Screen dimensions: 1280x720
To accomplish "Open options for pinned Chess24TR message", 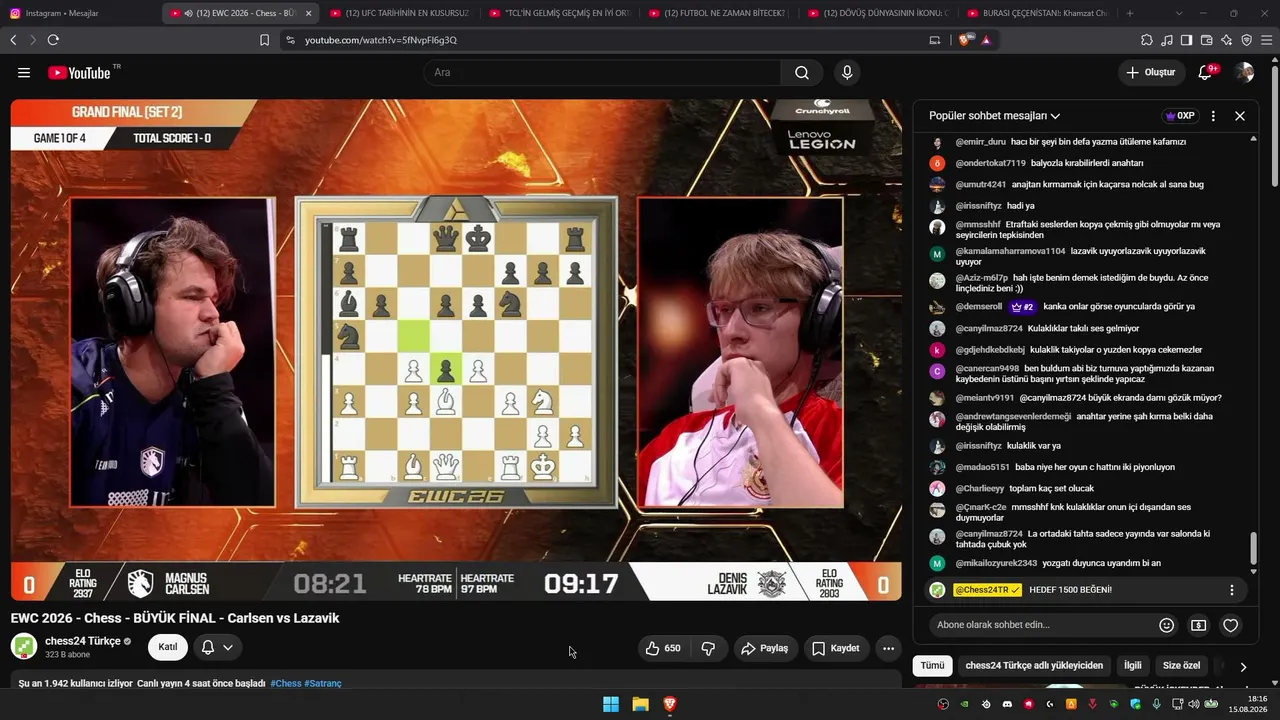I will (x=1232, y=590).
